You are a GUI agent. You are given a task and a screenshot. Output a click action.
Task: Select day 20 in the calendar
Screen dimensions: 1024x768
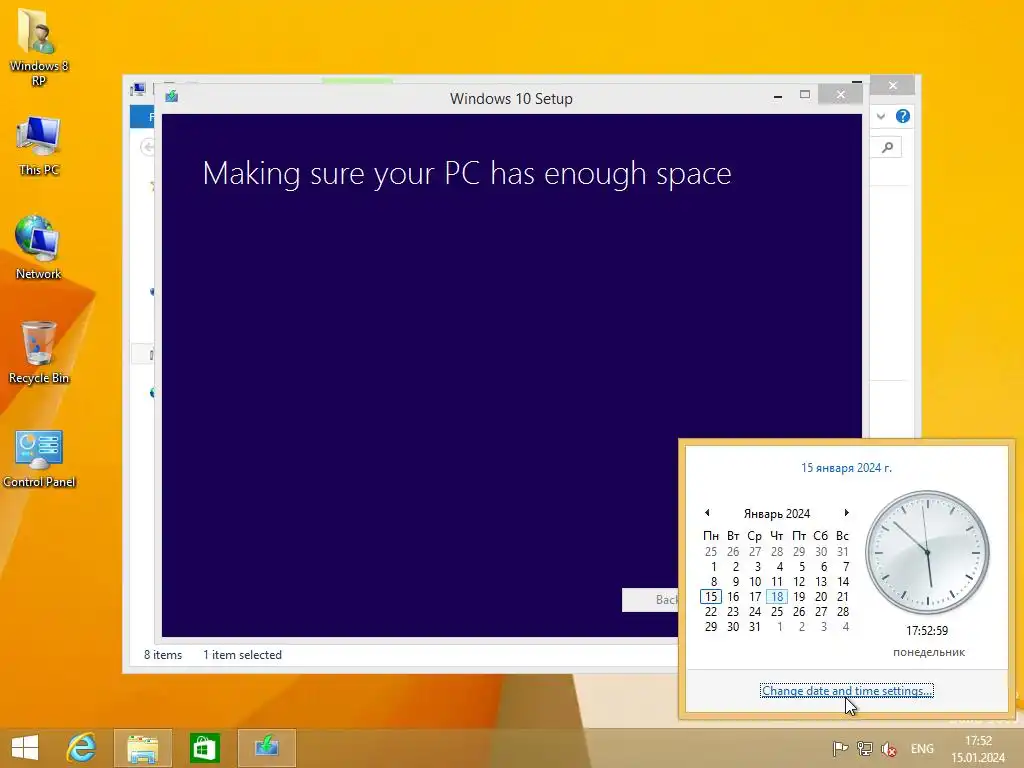(821, 596)
